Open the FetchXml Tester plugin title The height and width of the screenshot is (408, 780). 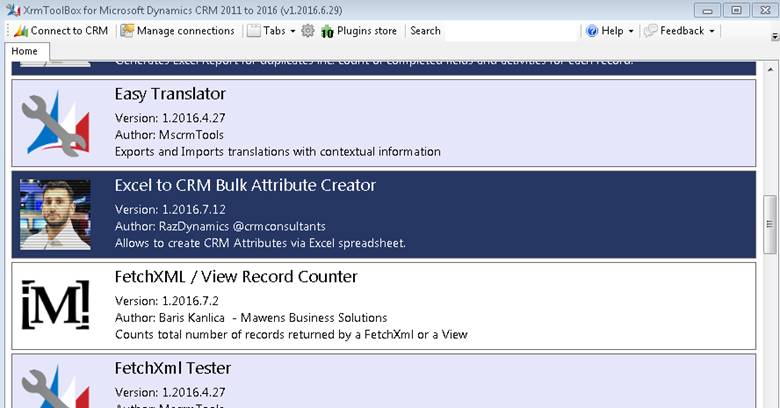point(173,368)
